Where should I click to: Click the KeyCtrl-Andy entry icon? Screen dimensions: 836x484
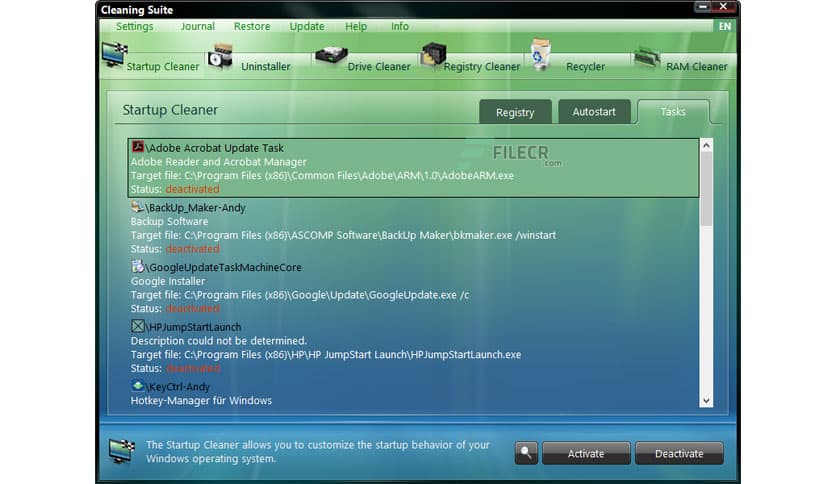coord(138,385)
